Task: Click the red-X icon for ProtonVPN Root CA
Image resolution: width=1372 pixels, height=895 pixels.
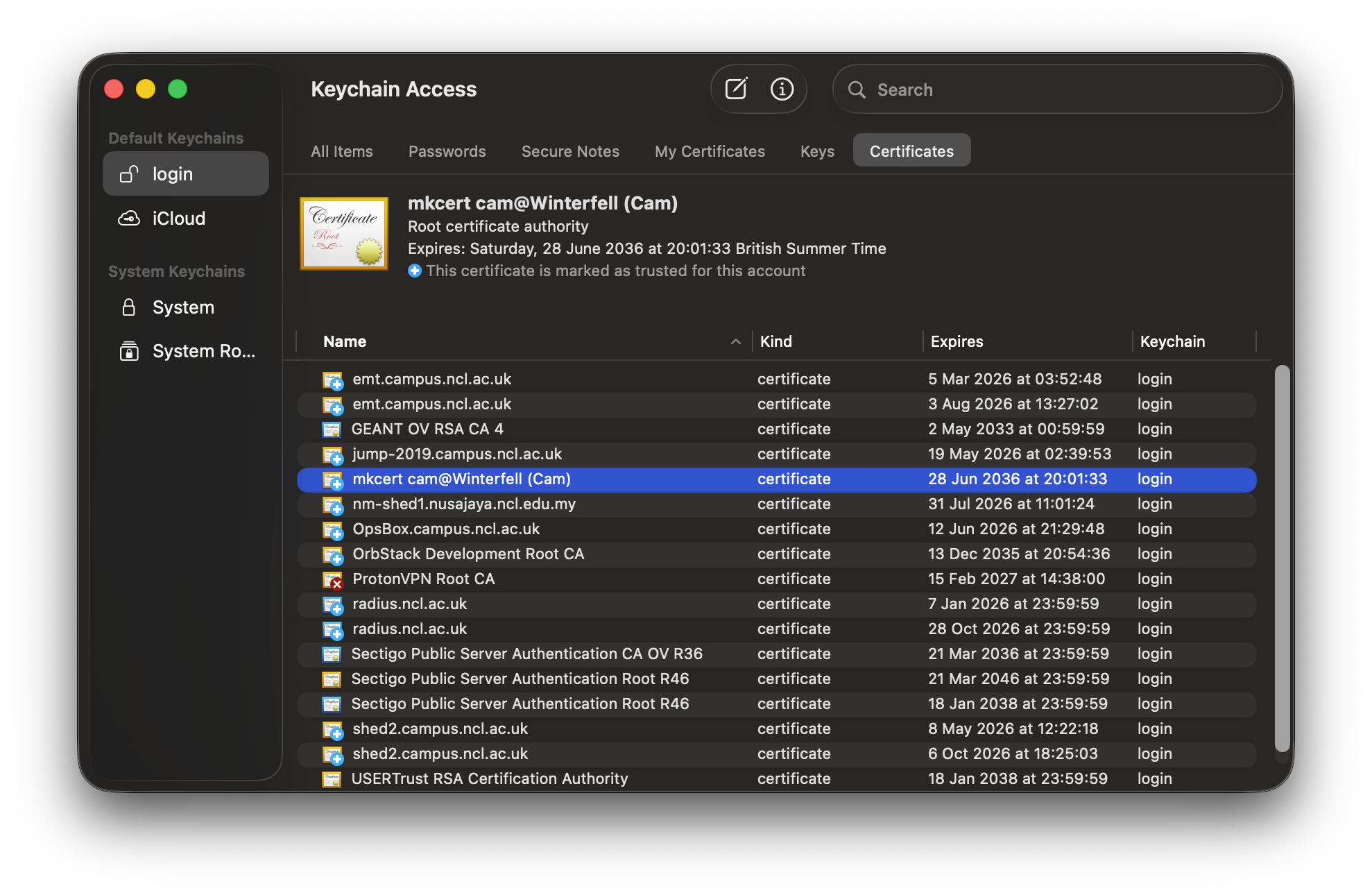Action: 333,580
